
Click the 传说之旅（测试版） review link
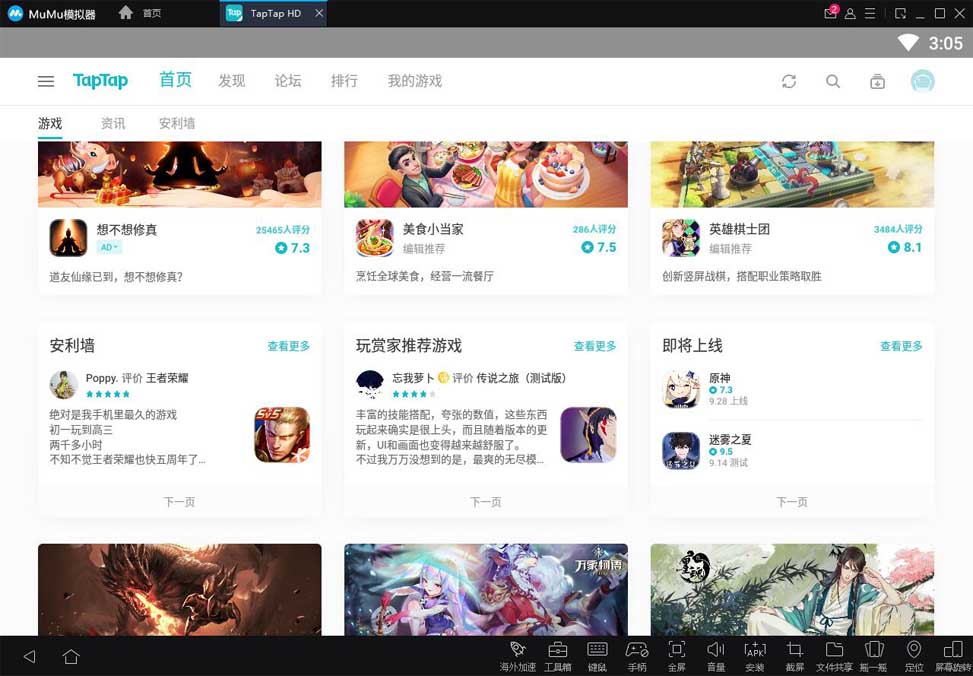click(x=521, y=378)
